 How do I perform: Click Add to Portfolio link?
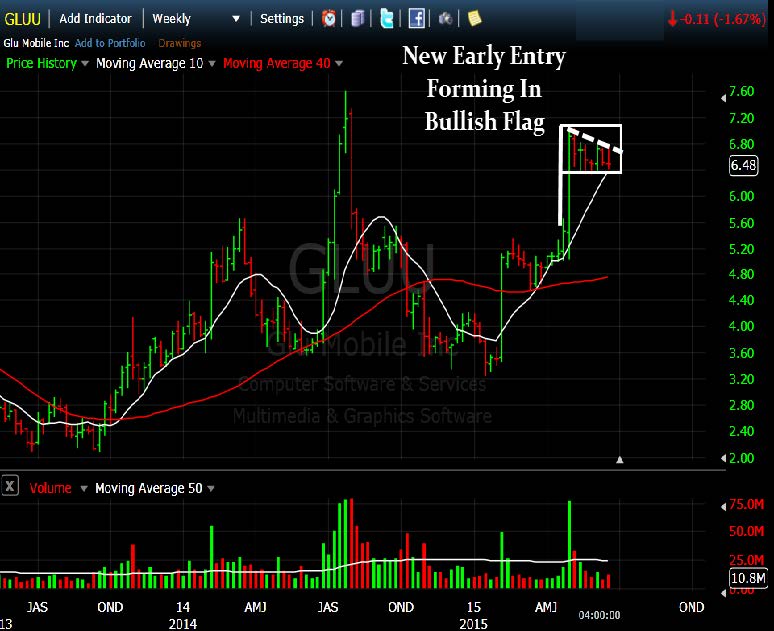click(110, 43)
